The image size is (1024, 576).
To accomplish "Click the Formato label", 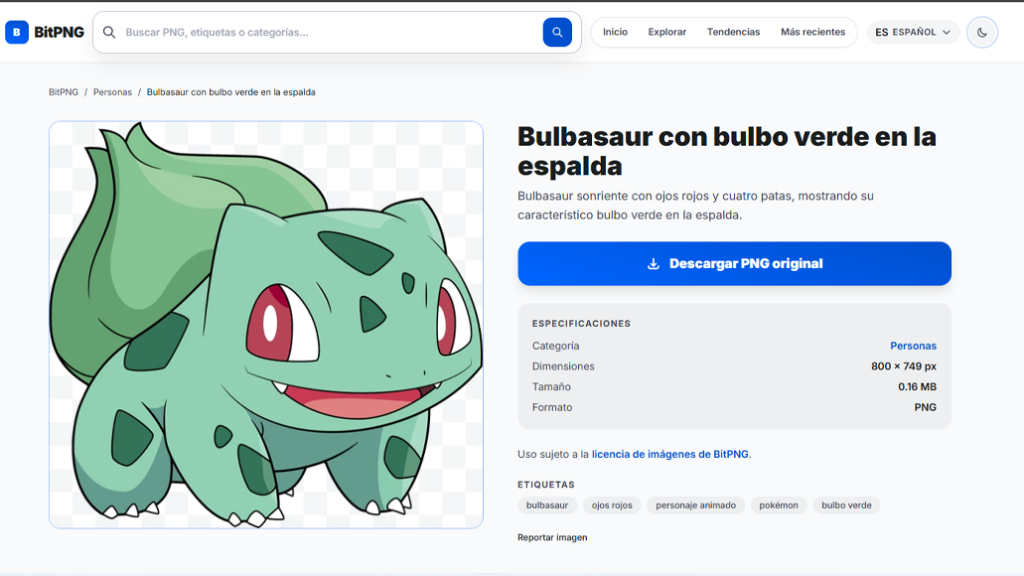I will coord(552,407).
